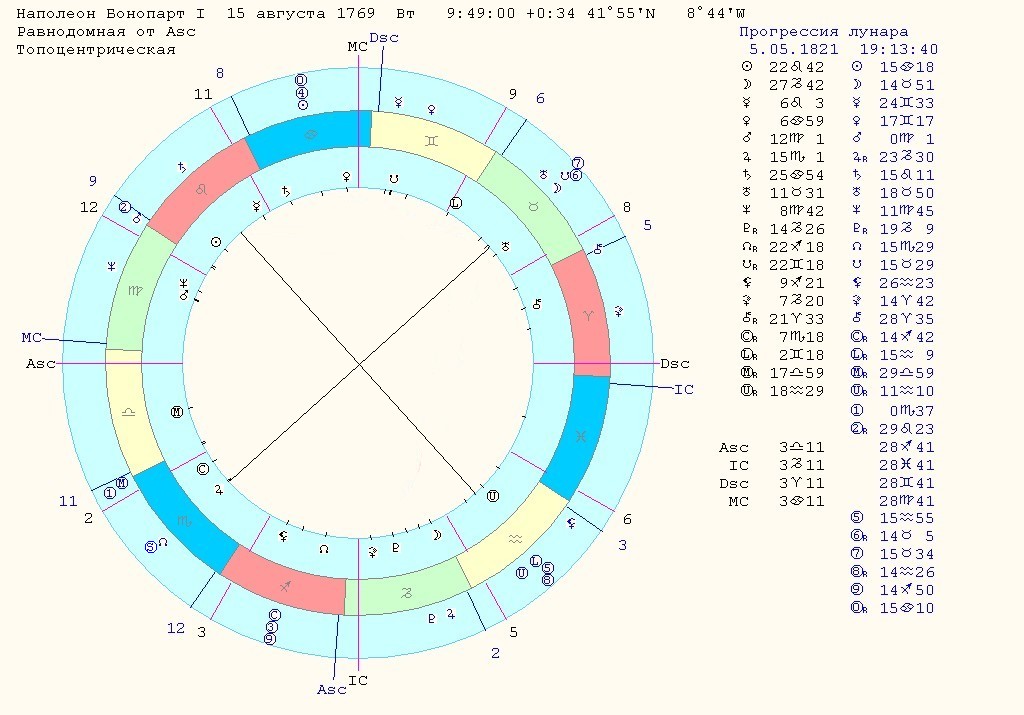1024x715 pixels.
Task: Click the Cancer sign glyph on the zodiac wheel
Action: [312, 135]
